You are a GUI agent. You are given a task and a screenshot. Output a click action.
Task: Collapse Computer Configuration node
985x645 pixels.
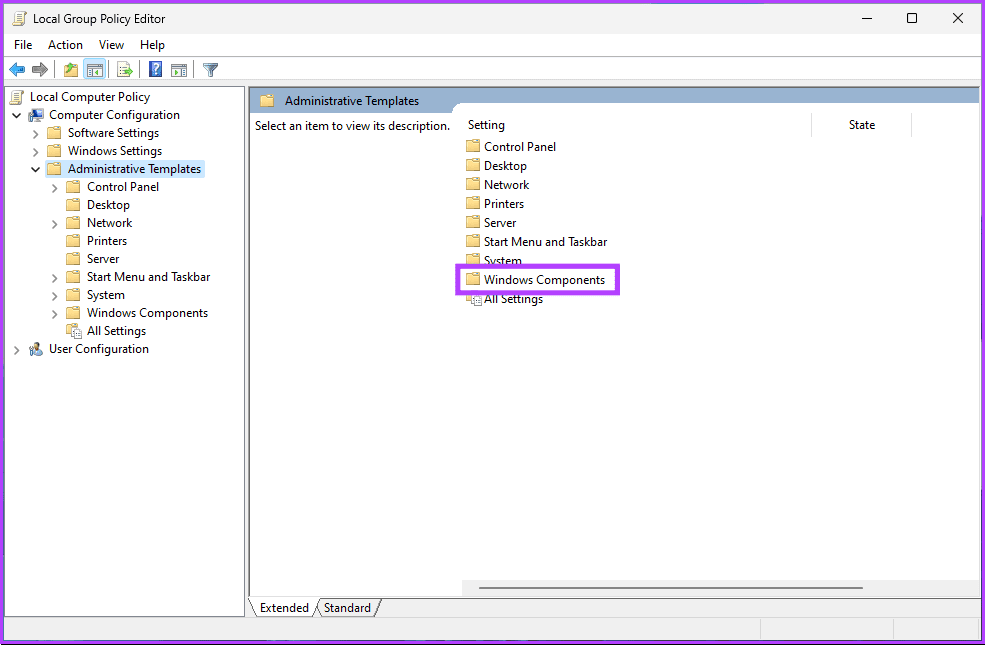coord(17,116)
